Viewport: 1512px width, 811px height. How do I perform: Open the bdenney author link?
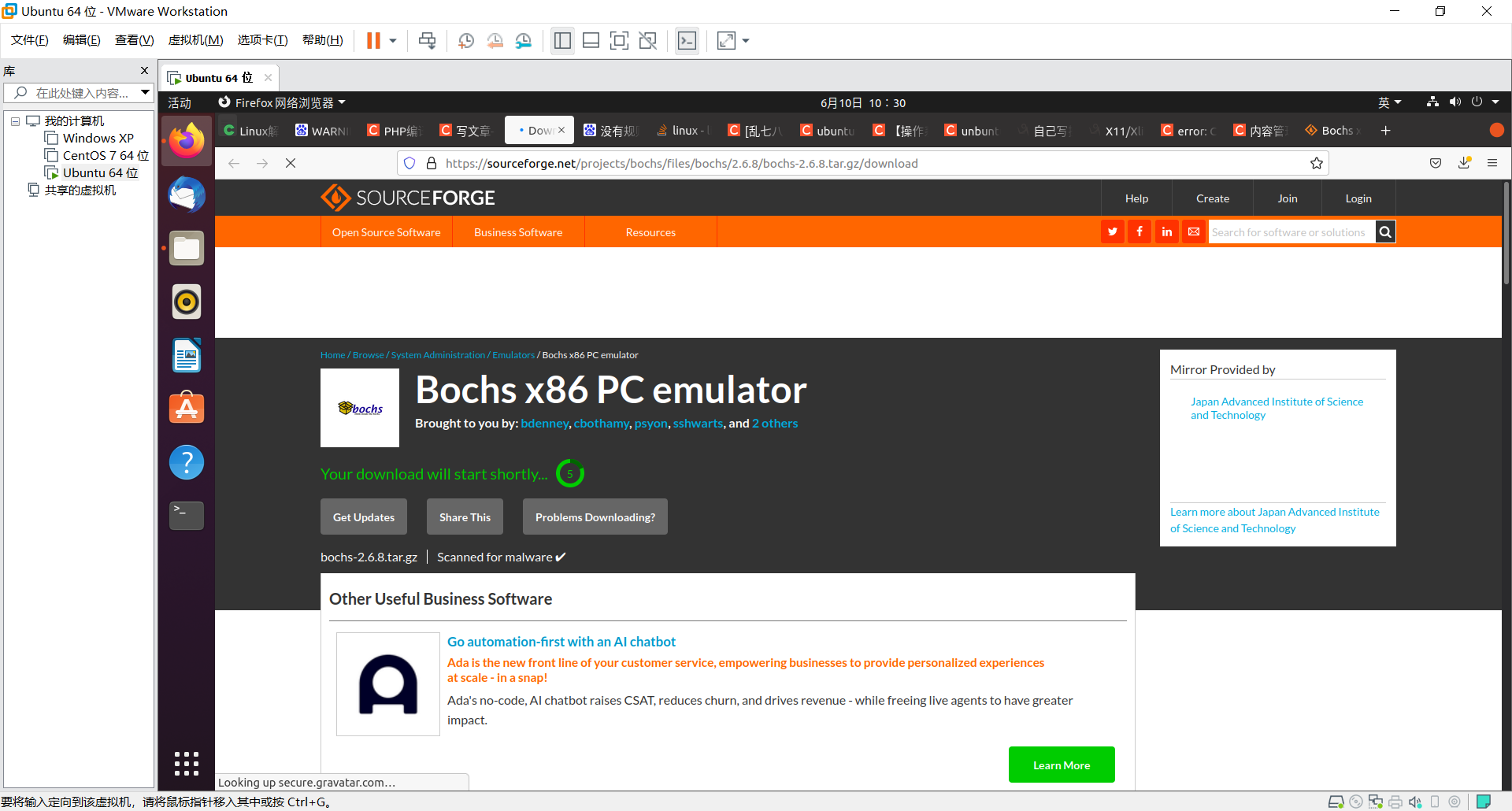544,424
